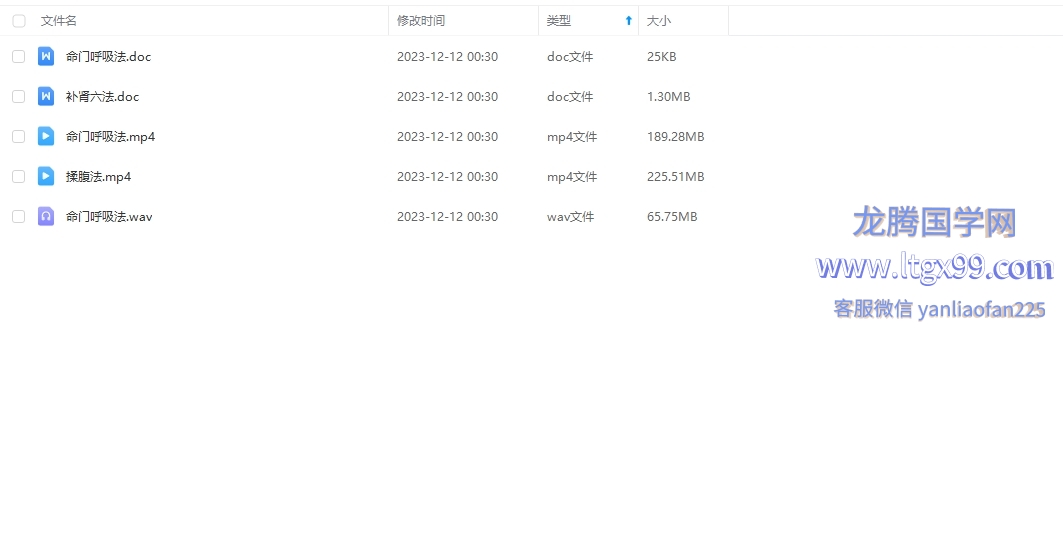Click modified date of 补肾六法.doc
This screenshot has height=534, width=1063.
447,96
